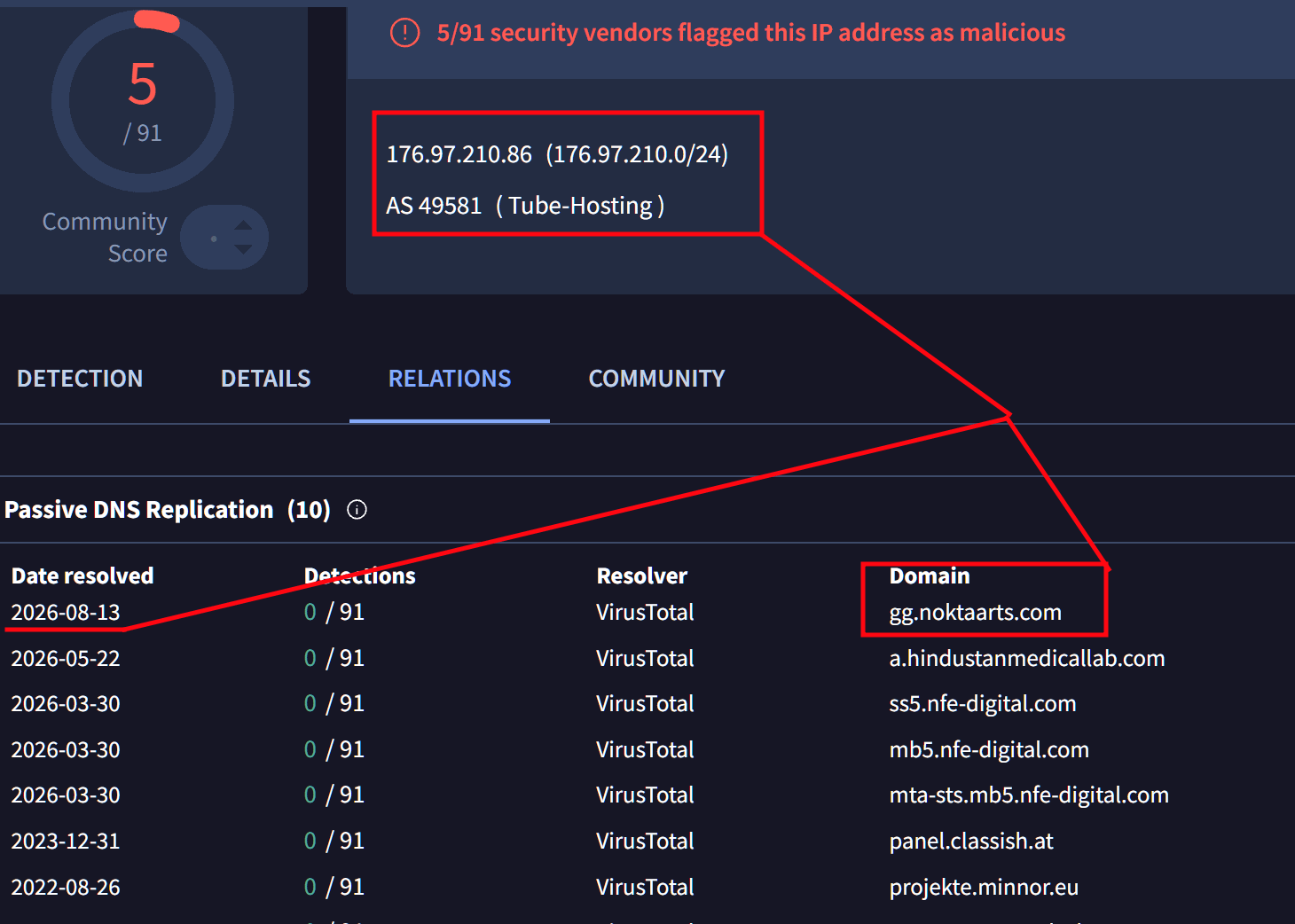Click the Domain column header
Image resolution: width=1295 pixels, height=924 pixels.
[x=930, y=576]
